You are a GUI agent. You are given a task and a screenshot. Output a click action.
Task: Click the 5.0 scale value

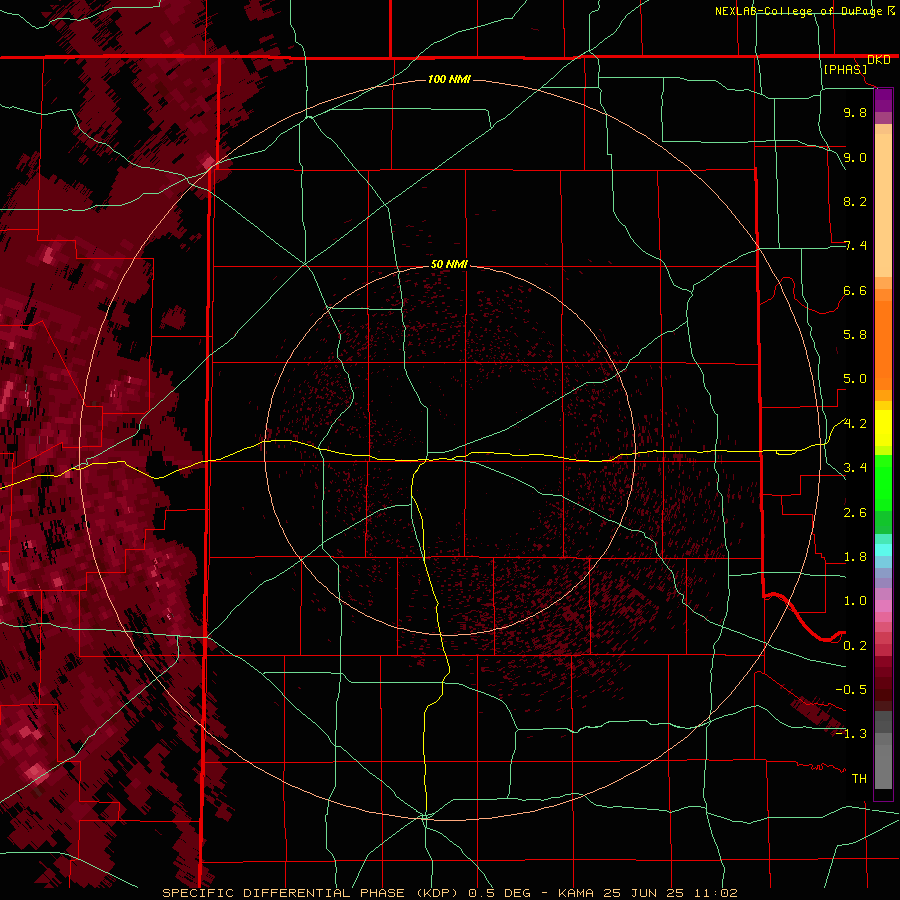[855, 379]
